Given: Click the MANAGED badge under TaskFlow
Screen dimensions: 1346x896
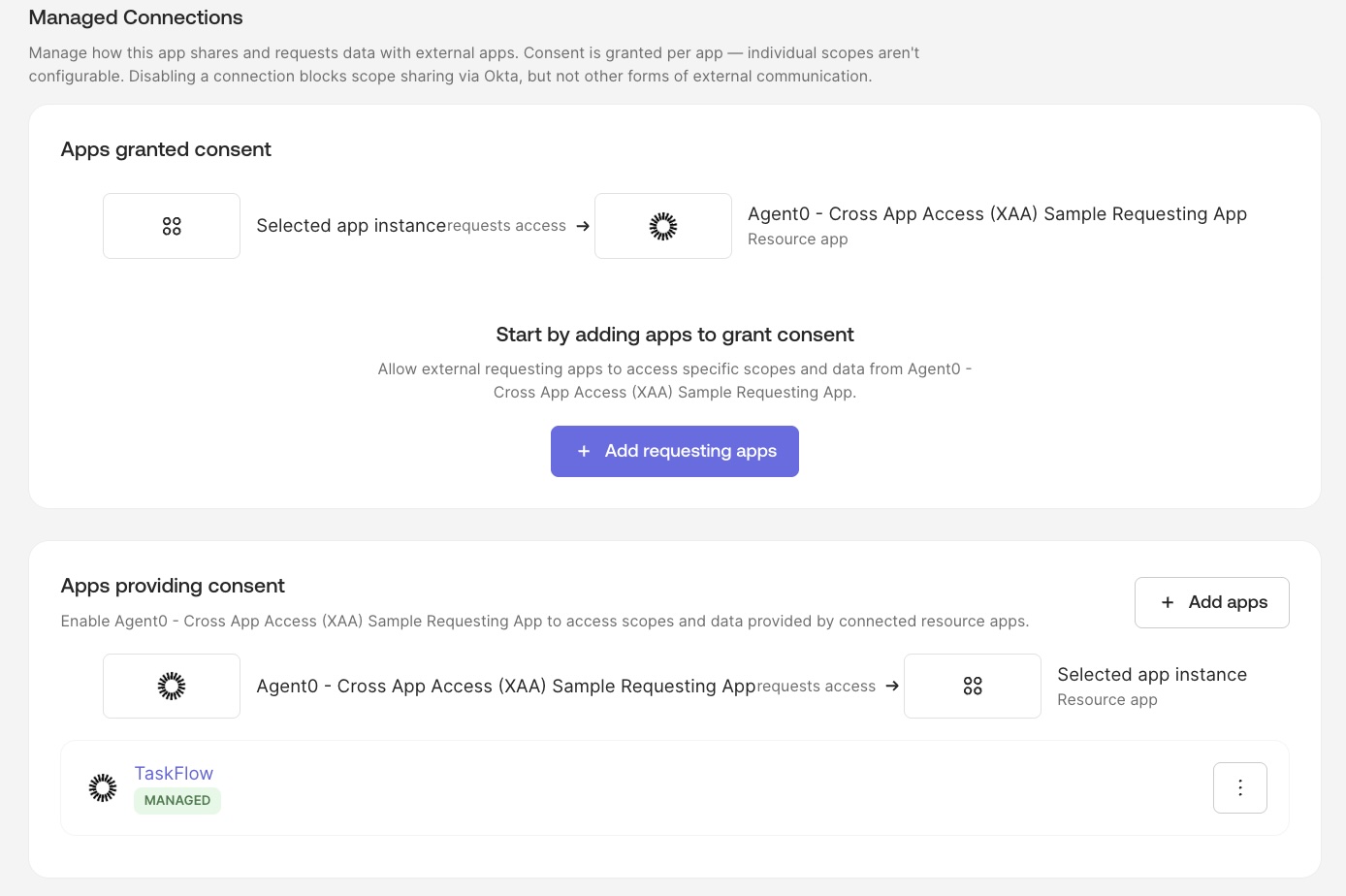Looking at the screenshot, I should click(177, 800).
